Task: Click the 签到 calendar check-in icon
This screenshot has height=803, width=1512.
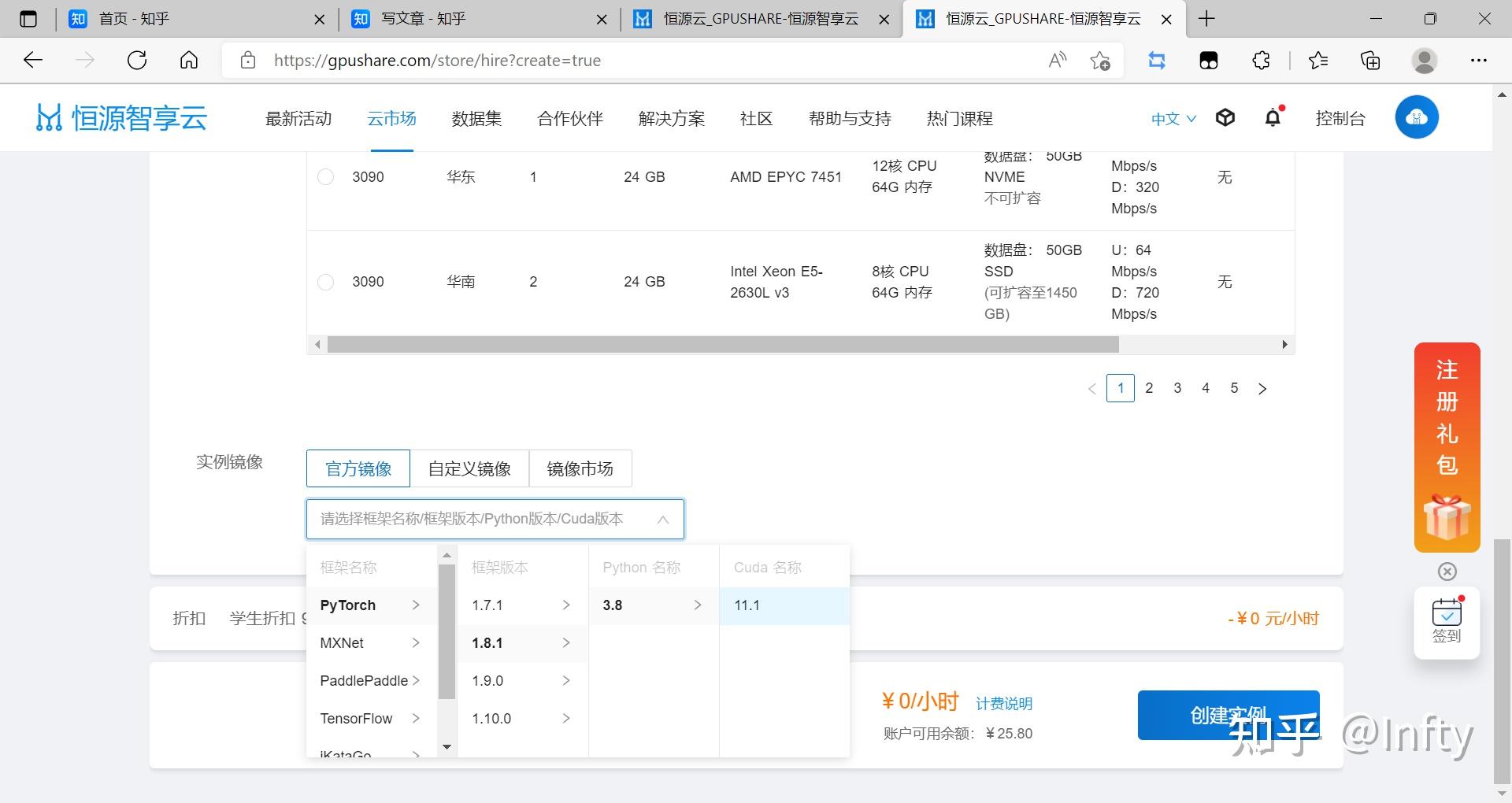Action: [x=1447, y=621]
